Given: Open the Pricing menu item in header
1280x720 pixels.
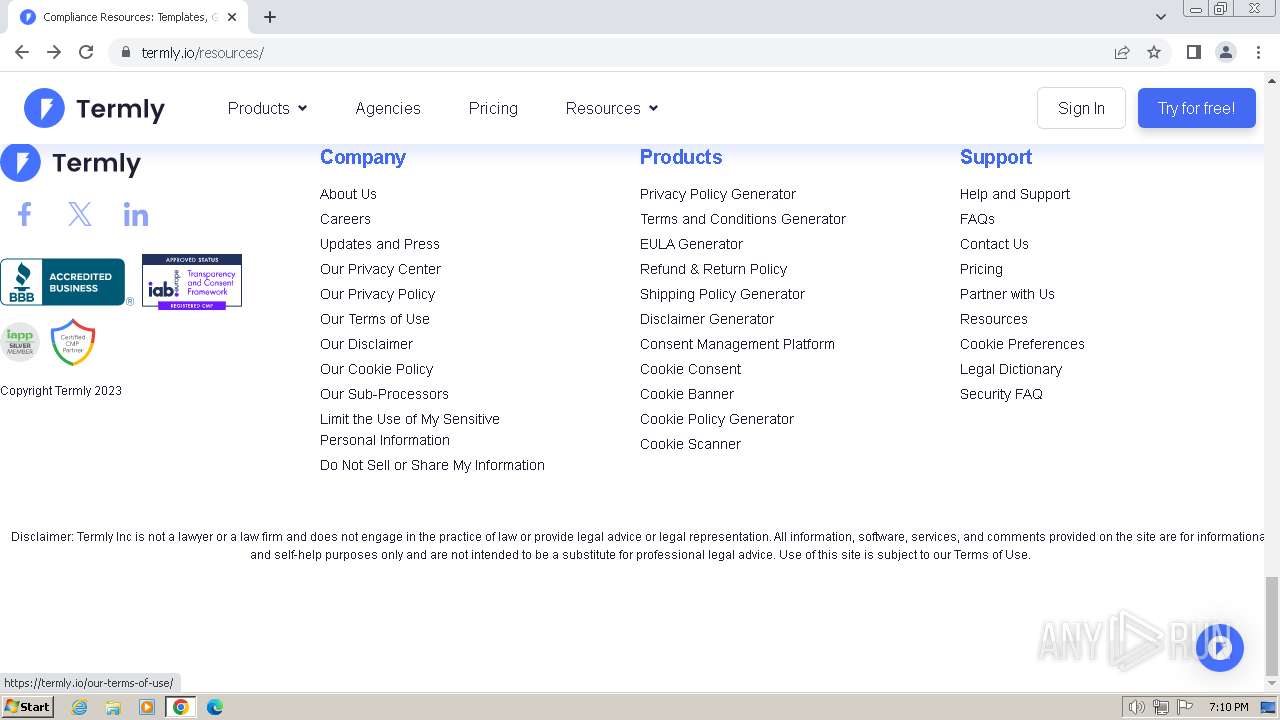Looking at the screenshot, I should point(493,108).
